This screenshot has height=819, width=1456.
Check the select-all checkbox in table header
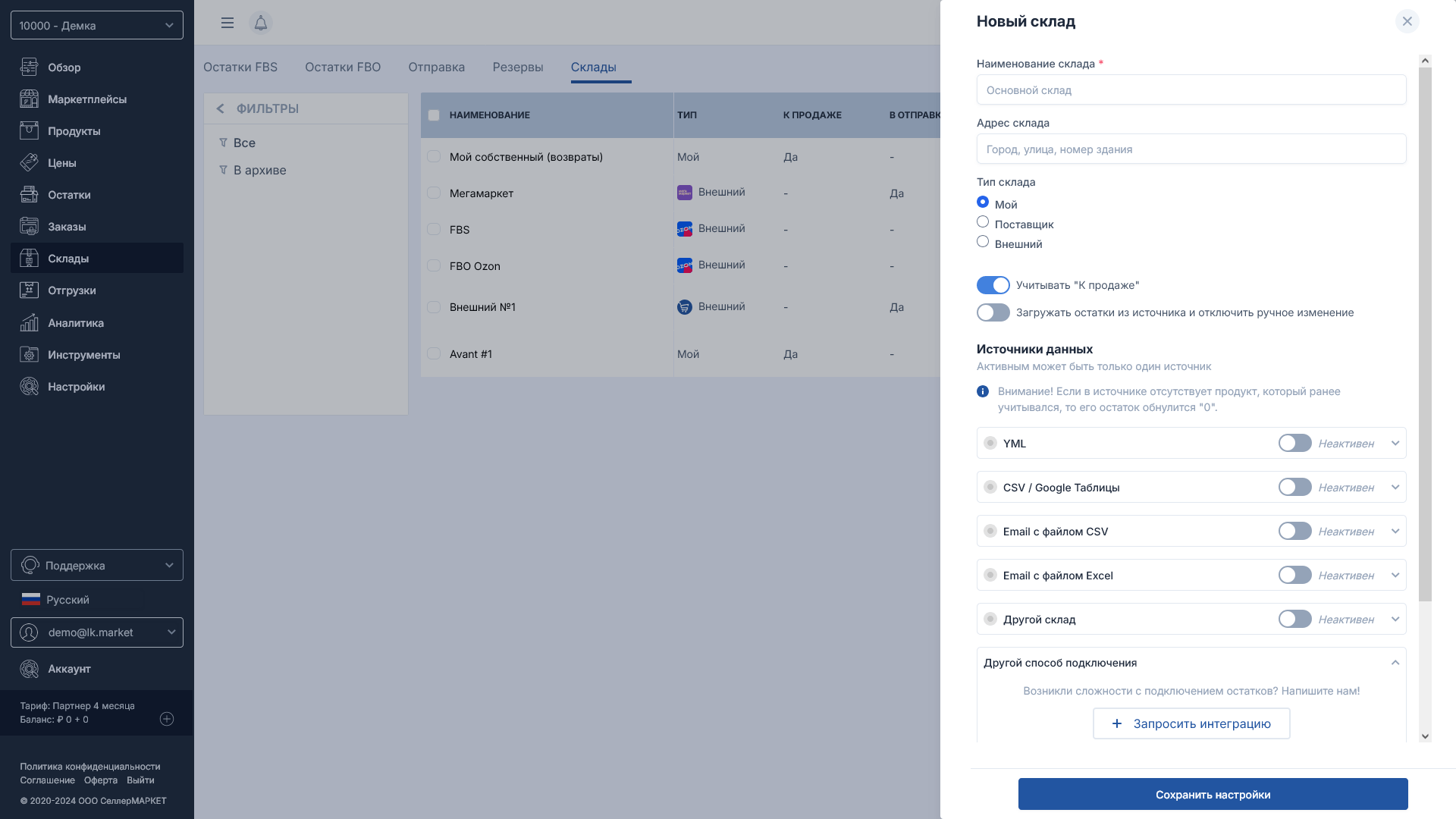pos(434,115)
